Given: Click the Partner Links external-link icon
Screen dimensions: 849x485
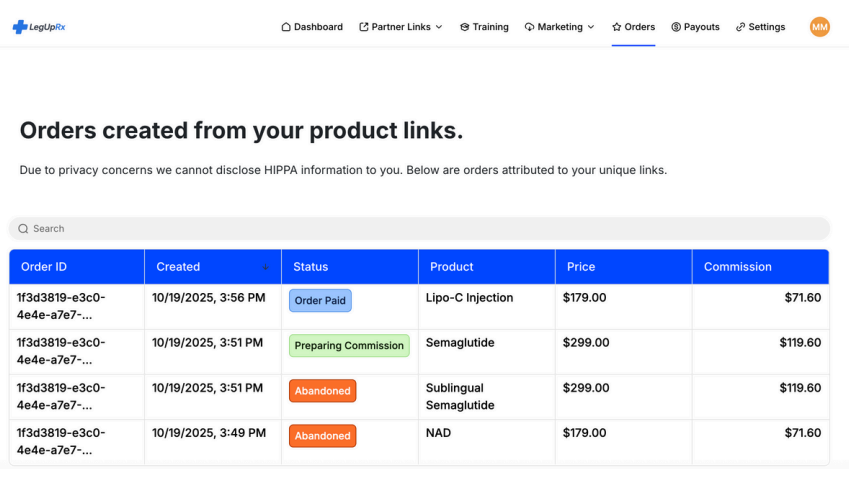Looking at the screenshot, I should point(364,27).
